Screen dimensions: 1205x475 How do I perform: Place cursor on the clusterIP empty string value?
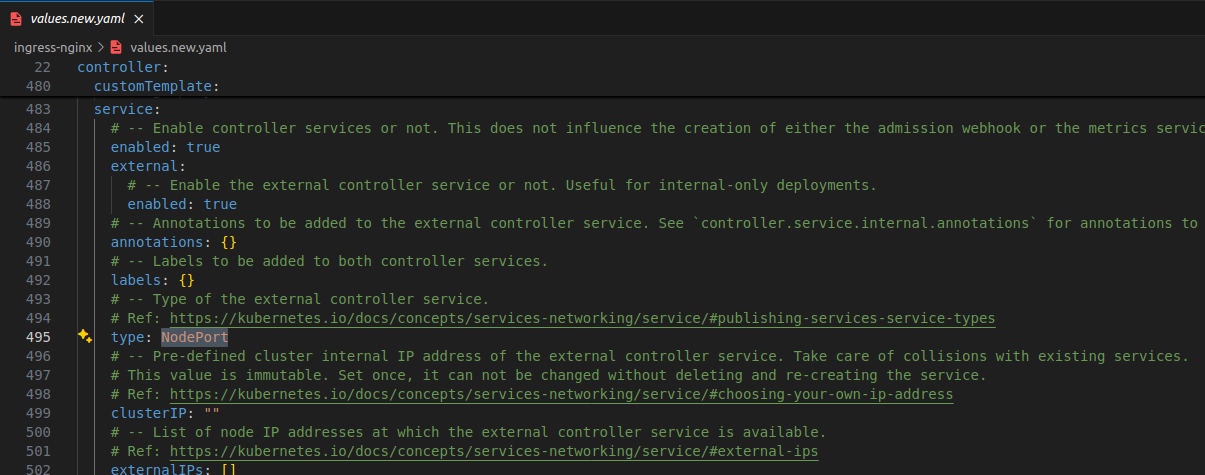pyautogui.click(x=211, y=413)
